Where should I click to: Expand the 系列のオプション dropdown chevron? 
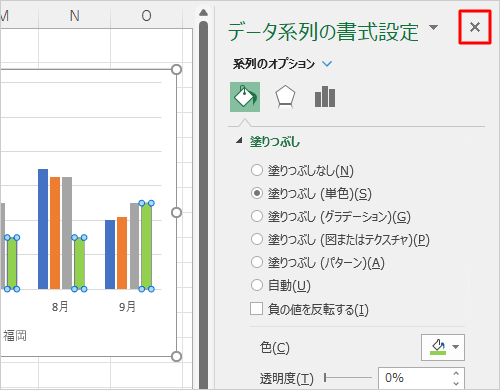point(327,63)
